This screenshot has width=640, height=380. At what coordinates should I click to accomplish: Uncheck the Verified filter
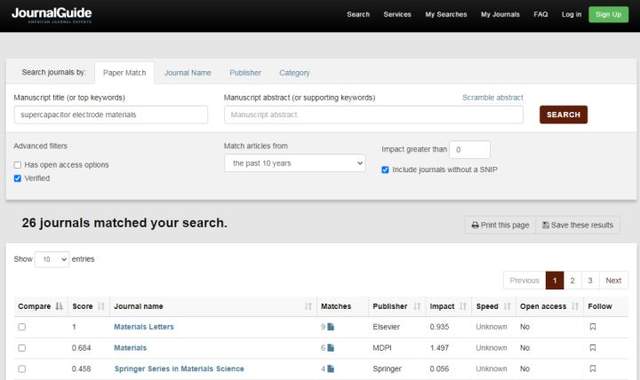click(x=17, y=178)
